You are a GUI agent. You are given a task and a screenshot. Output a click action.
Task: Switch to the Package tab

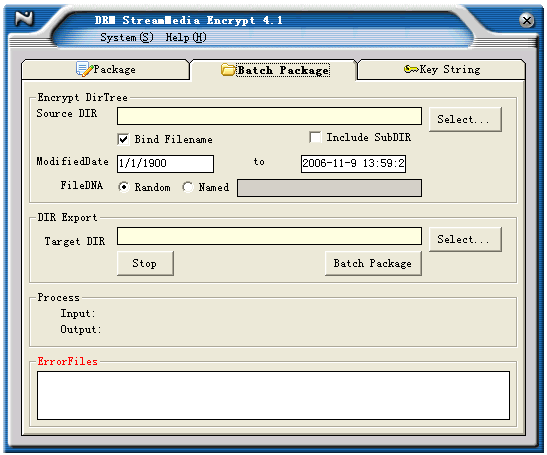coord(106,69)
